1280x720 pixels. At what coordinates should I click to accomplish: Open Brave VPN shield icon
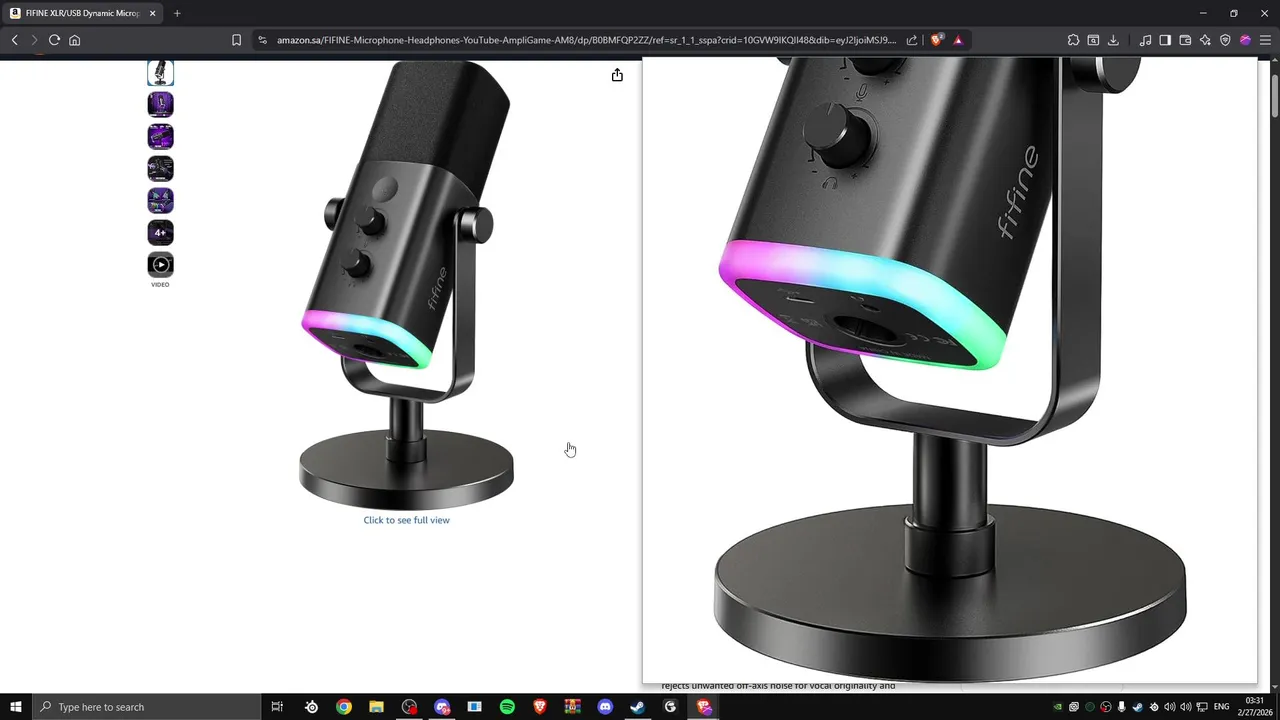(1225, 40)
